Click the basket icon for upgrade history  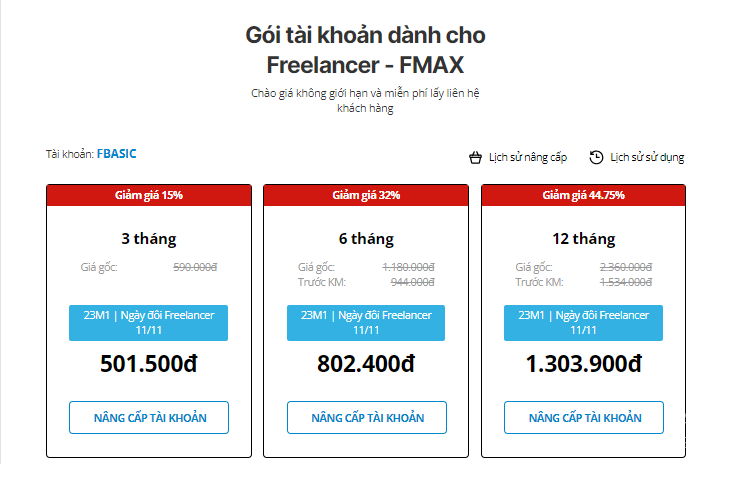tap(475, 157)
